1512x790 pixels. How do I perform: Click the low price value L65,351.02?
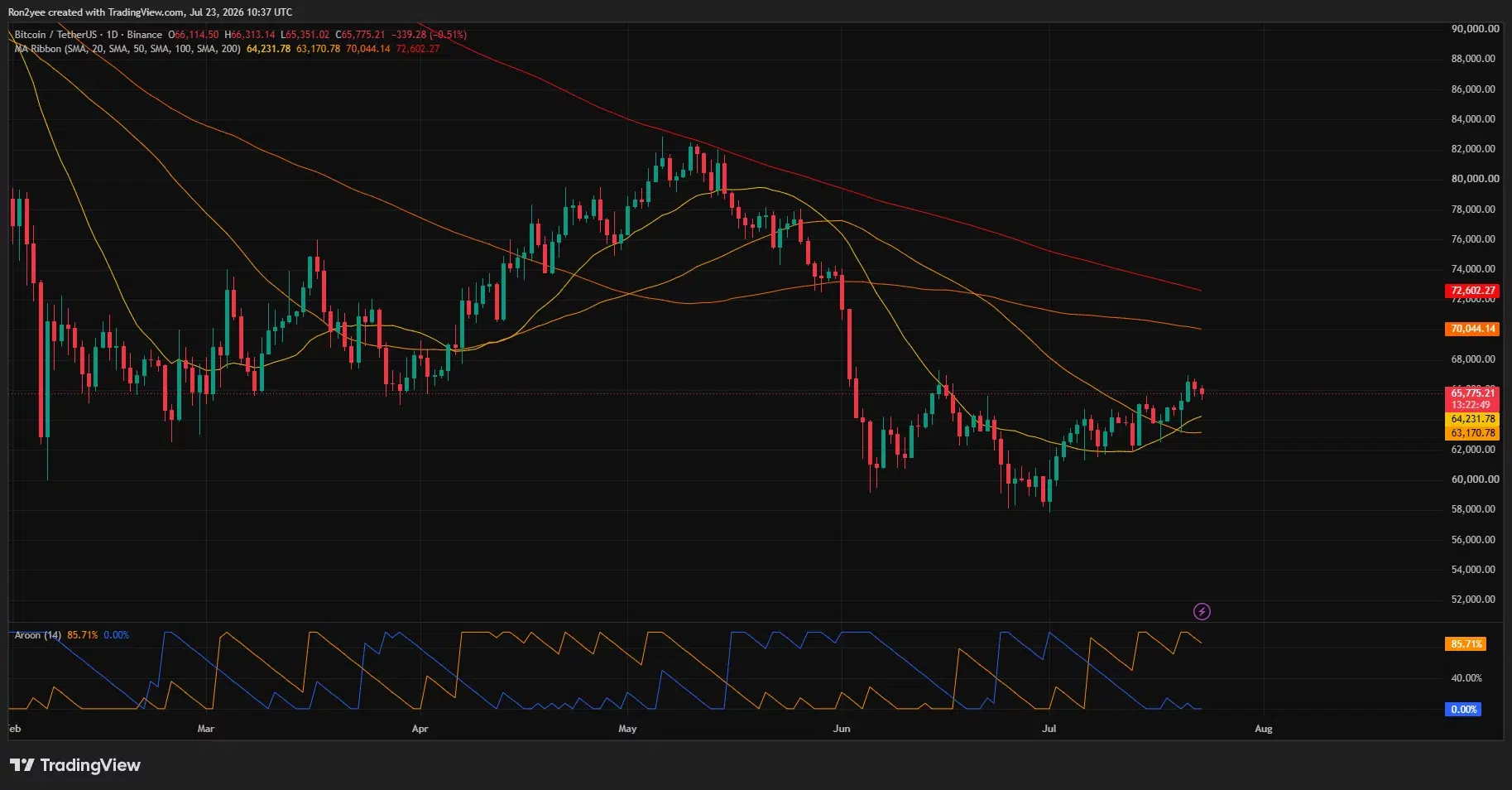(305, 35)
